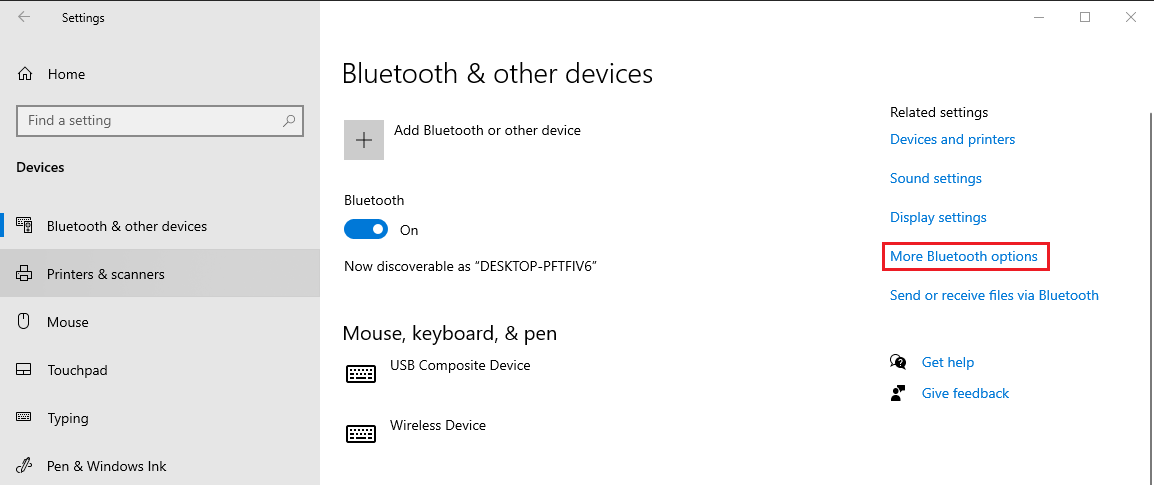Open the Sound settings link

point(935,178)
